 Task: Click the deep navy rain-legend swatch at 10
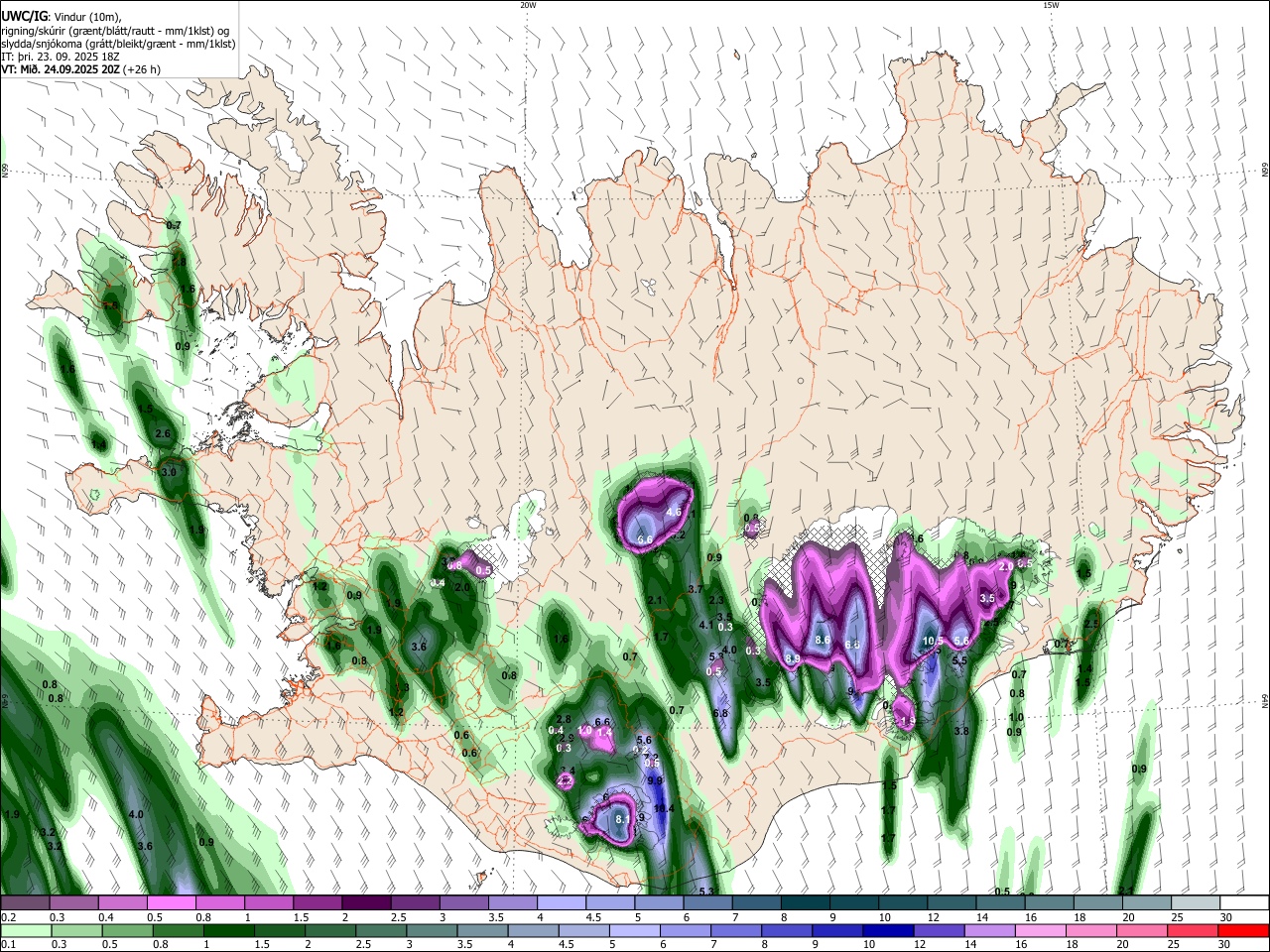coord(889,930)
